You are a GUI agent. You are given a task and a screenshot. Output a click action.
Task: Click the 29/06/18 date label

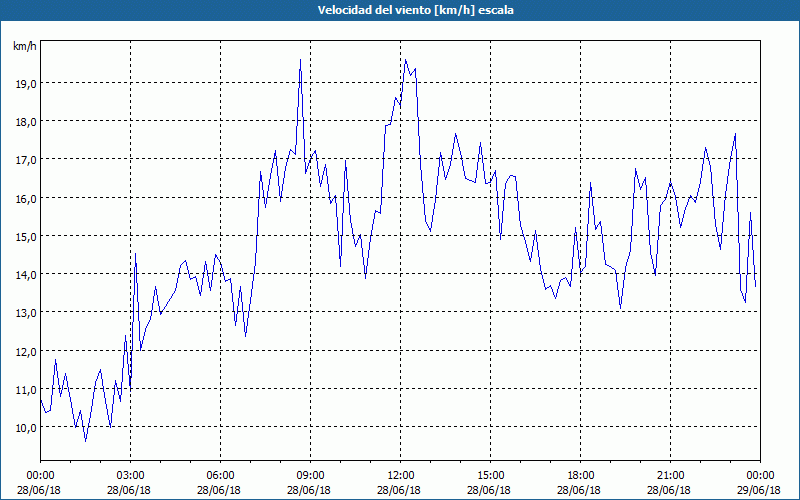pos(759,490)
